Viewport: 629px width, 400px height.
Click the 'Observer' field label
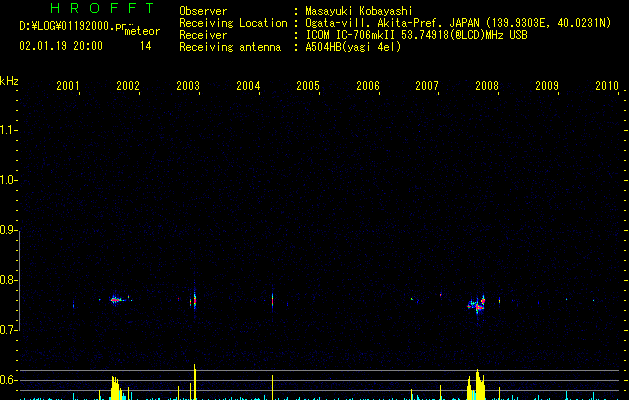click(203, 11)
